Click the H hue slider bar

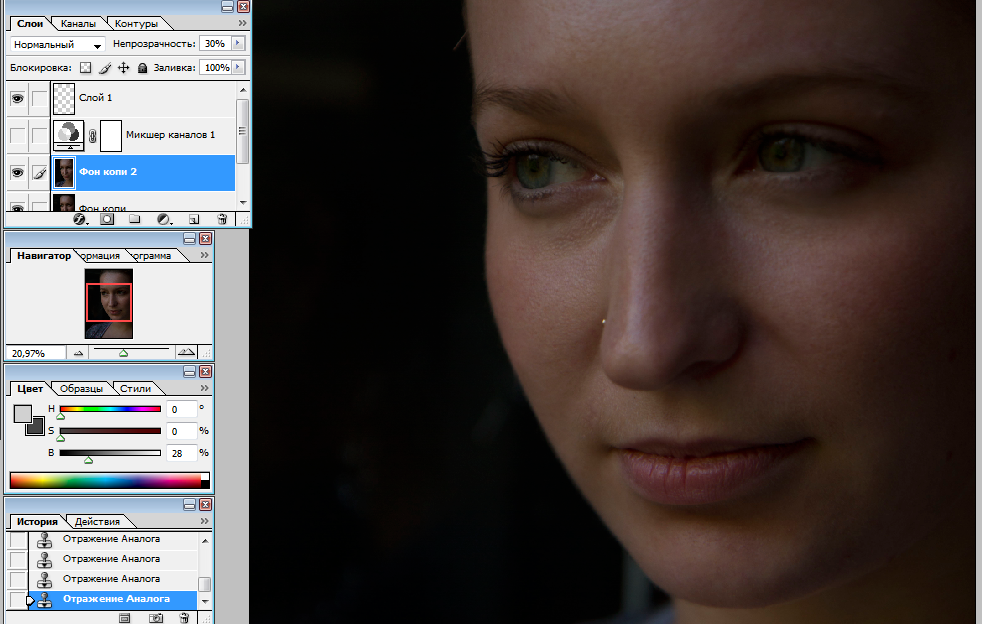[x=110, y=409]
